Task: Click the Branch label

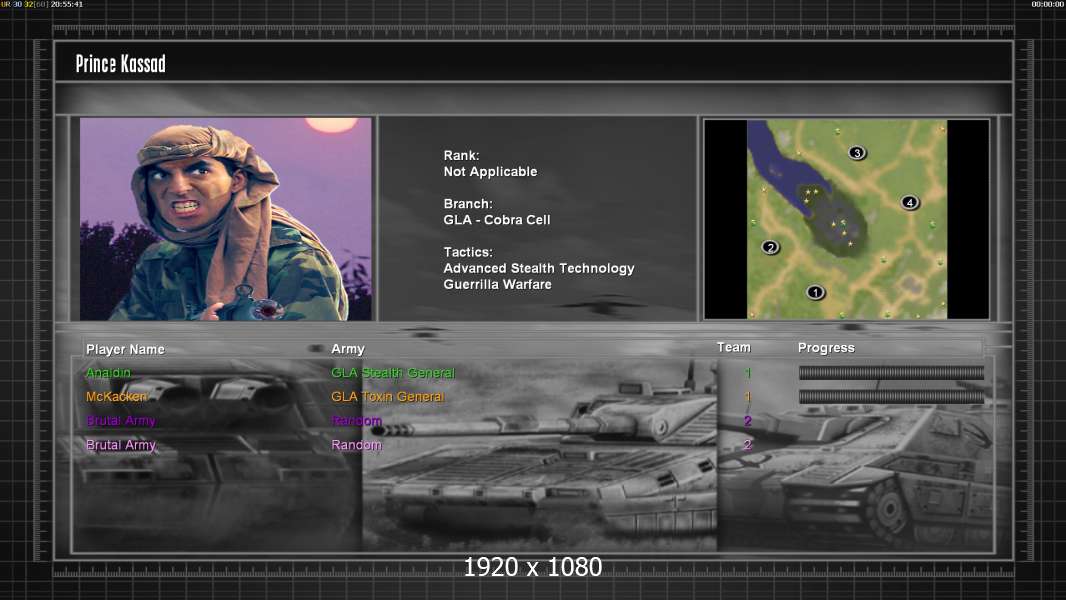Action: (x=468, y=204)
